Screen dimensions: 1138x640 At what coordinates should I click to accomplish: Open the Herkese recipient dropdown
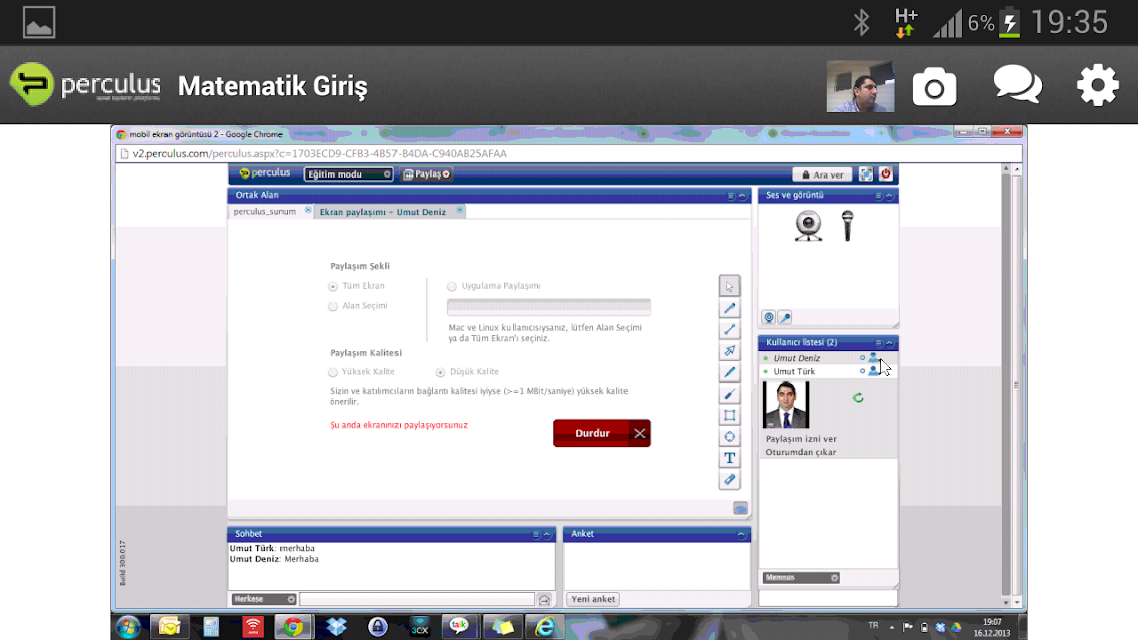tap(263, 599)
